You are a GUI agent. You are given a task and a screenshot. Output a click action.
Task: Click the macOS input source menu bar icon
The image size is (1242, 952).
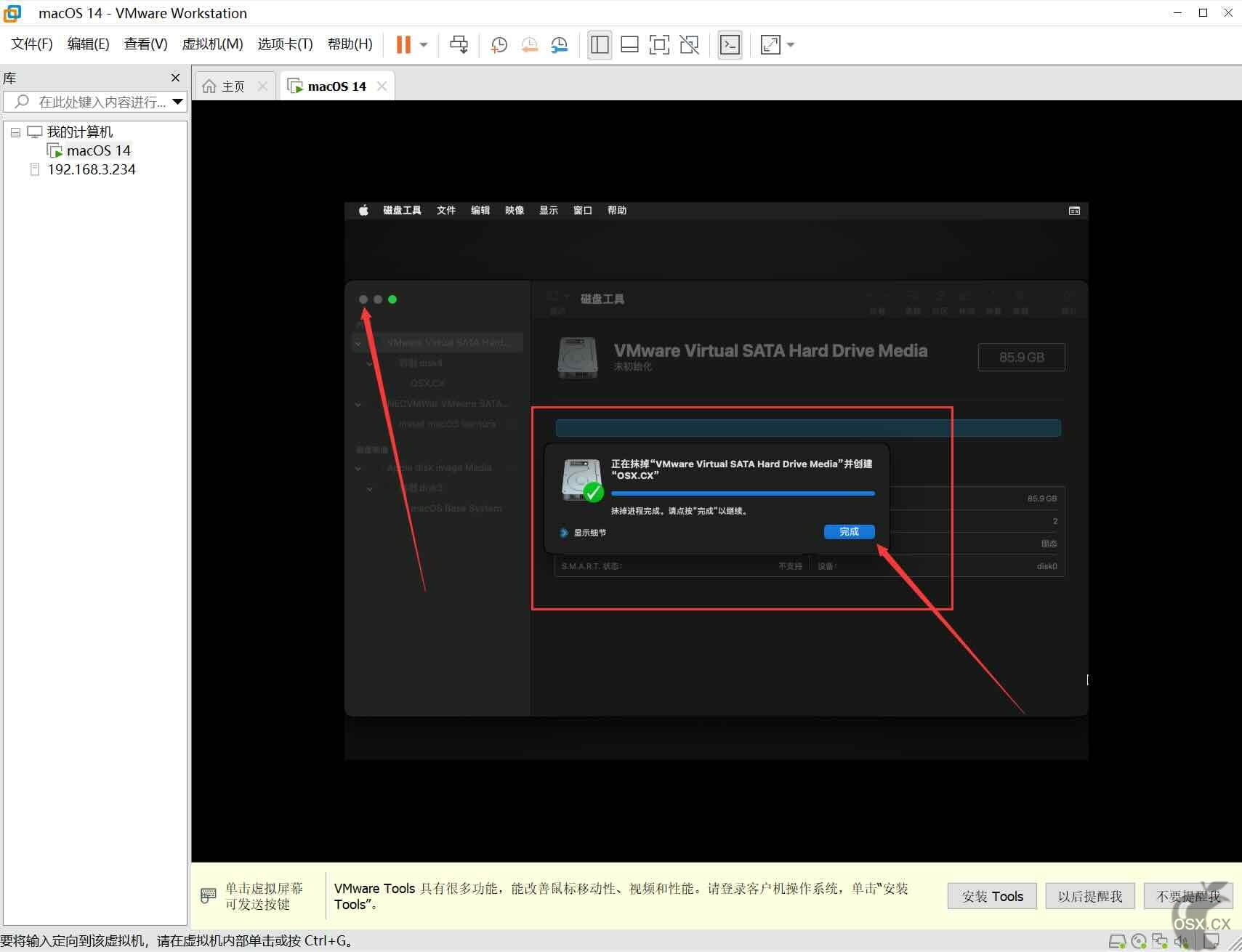point(1074,211)
